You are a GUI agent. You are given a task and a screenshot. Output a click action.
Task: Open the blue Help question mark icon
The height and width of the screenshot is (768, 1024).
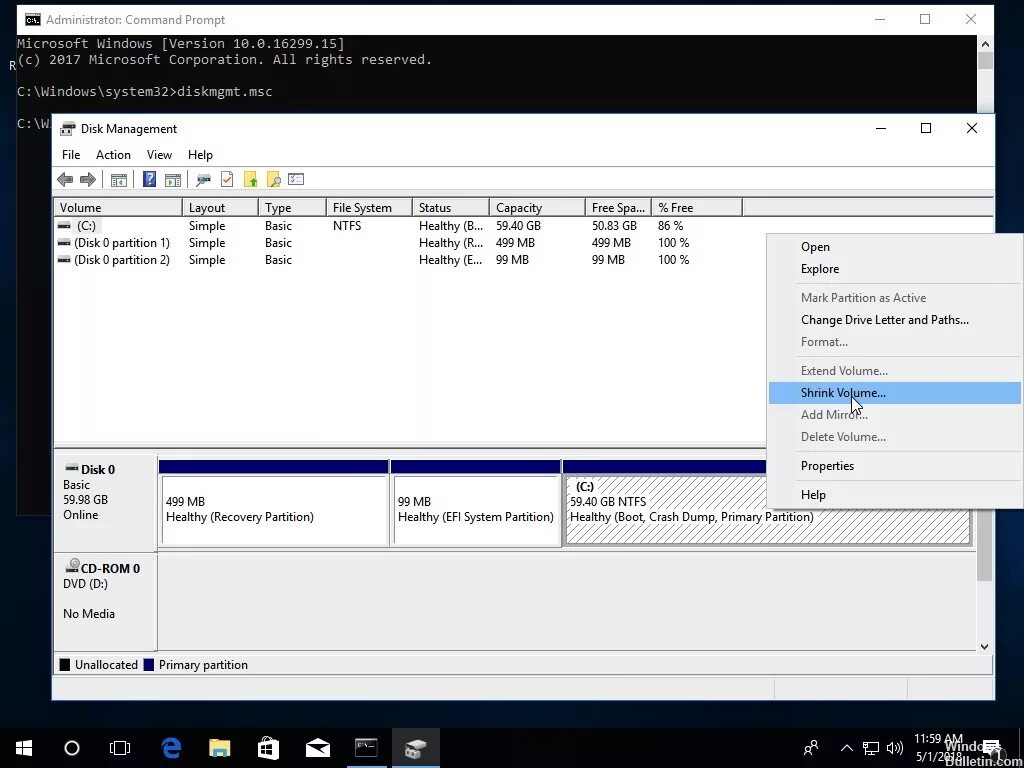coord(150,179)
